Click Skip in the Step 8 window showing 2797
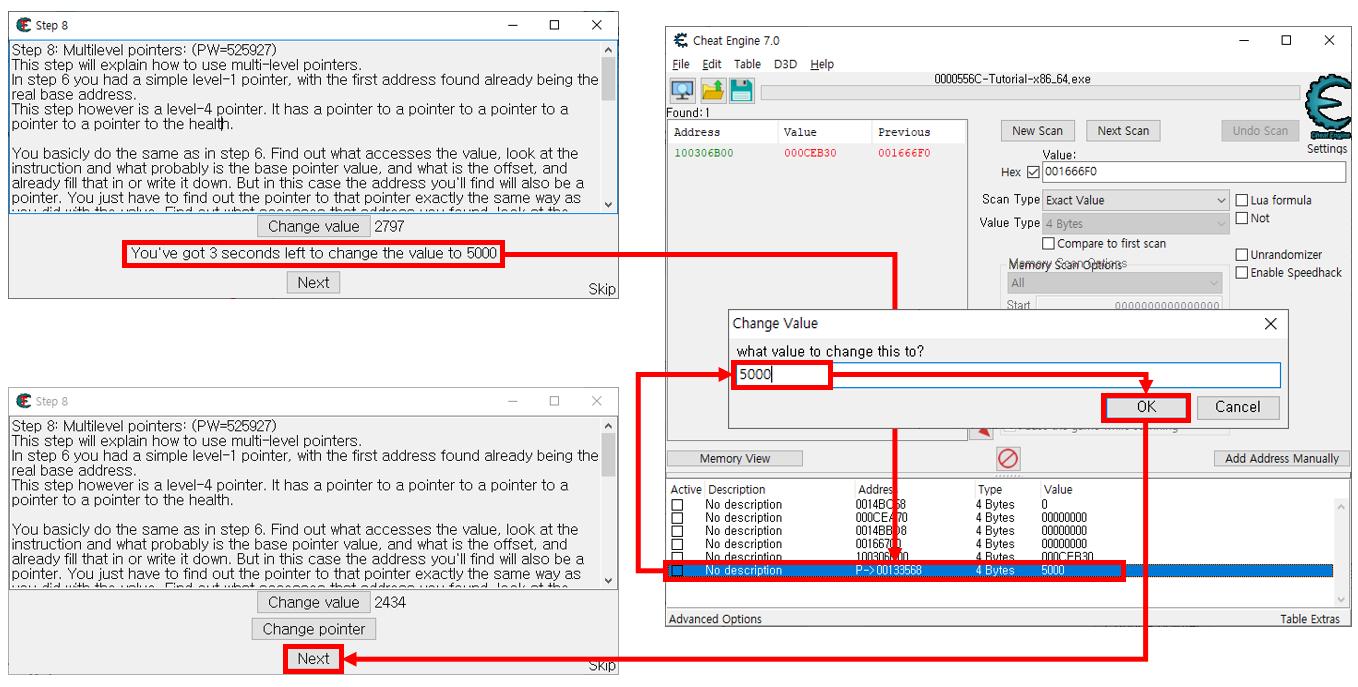 click(602, 289)
